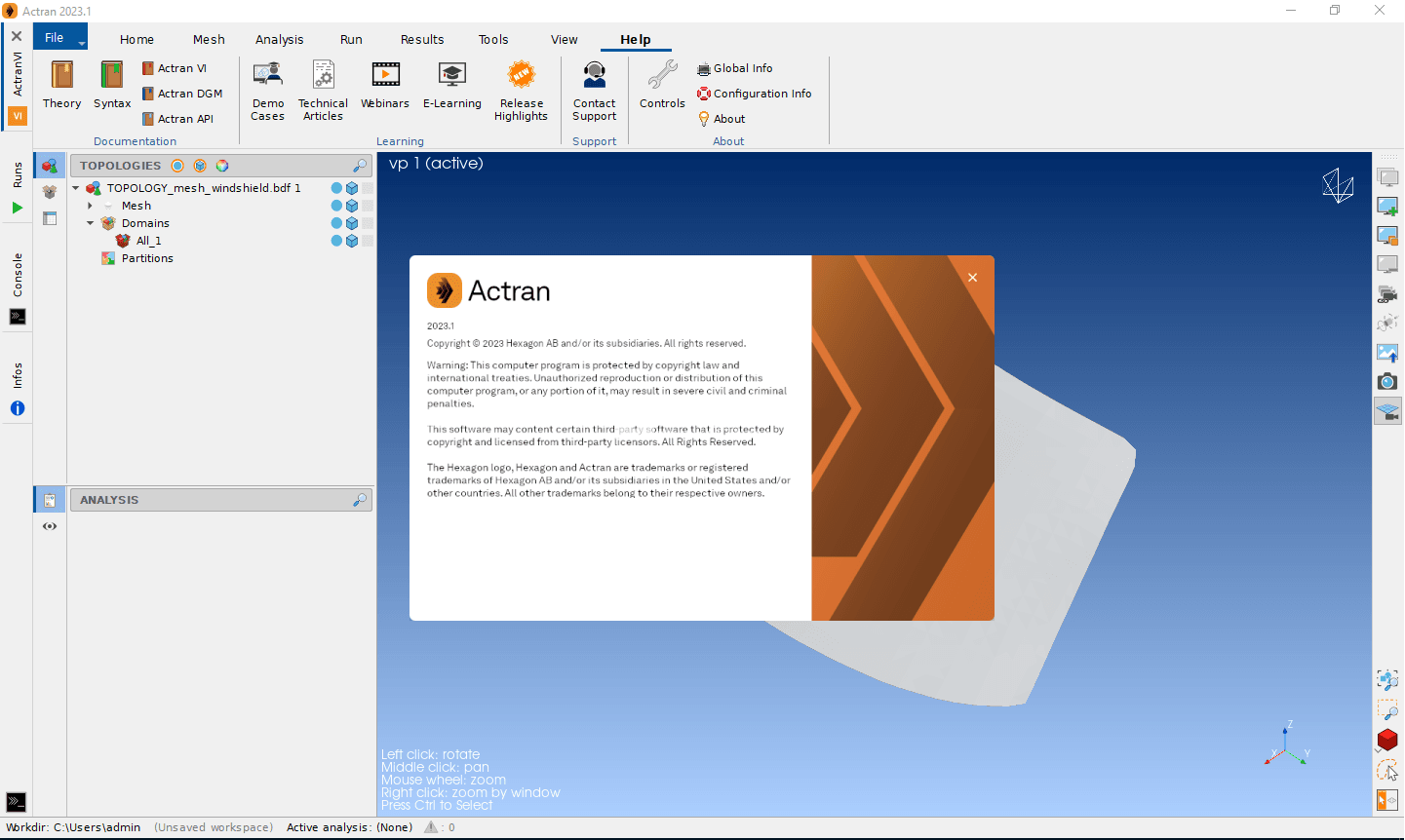The height and width of the screenshot is (840, 1405).
Task: Open Release Highlights
Action: click(x=521, y=76)
